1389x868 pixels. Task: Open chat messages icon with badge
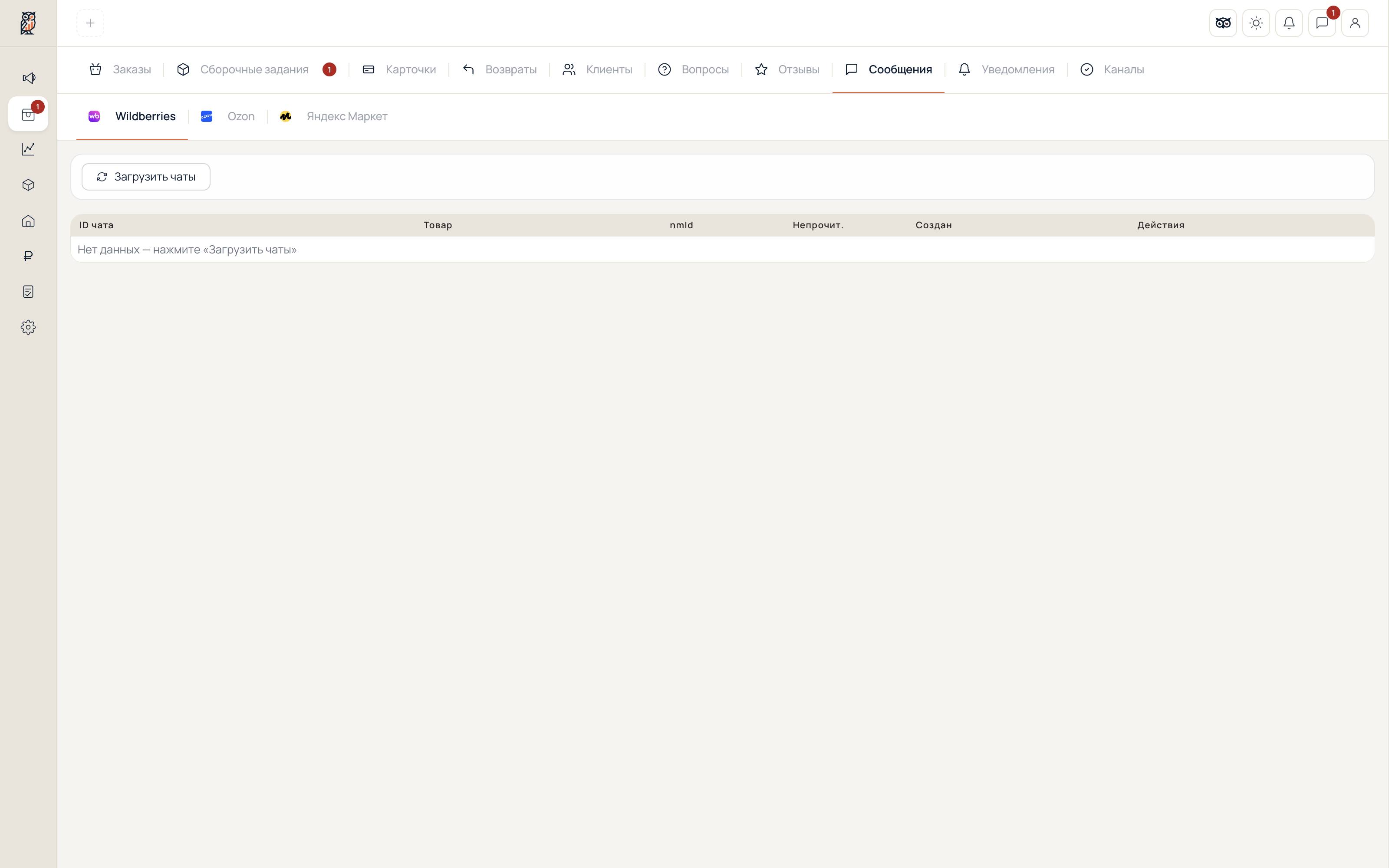tap(1322, 23)
